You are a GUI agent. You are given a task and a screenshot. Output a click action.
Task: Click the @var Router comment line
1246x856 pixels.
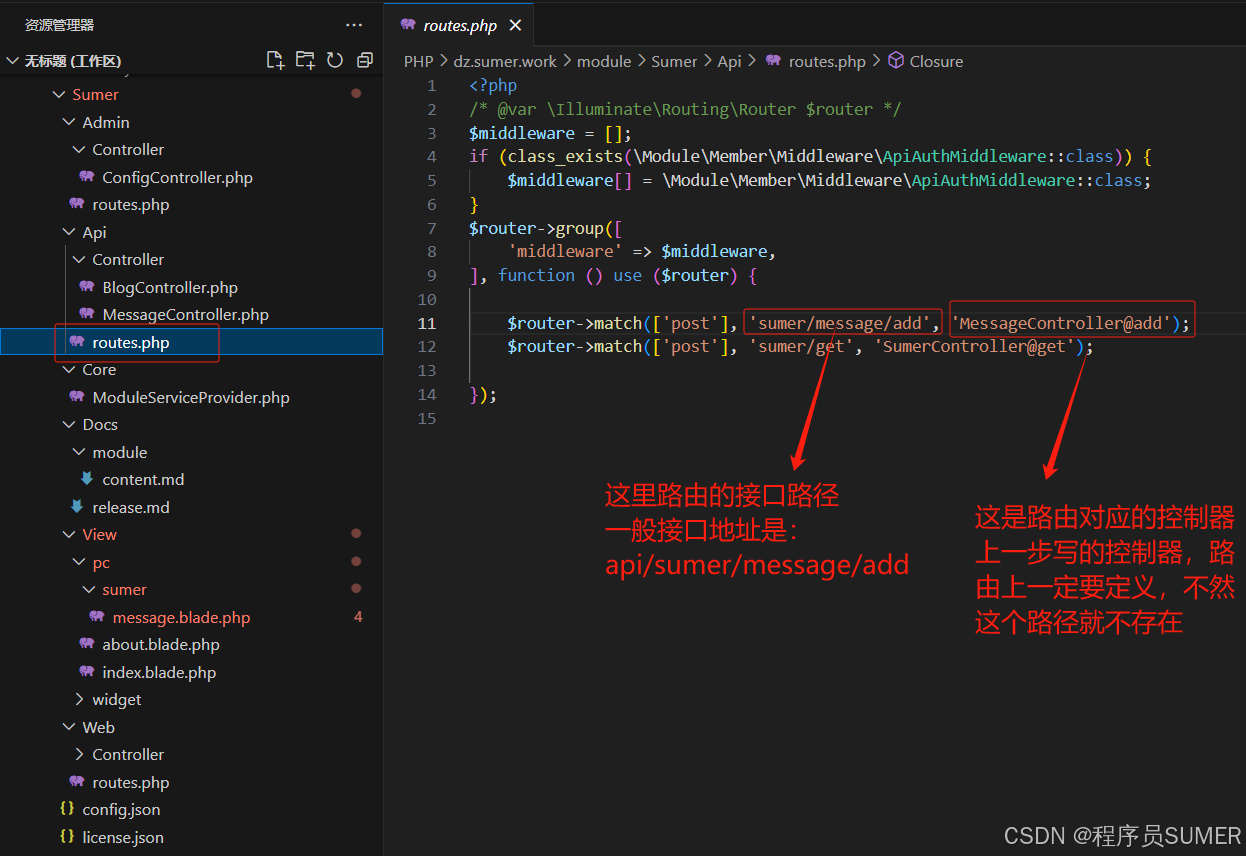click(x=685, y=109)
